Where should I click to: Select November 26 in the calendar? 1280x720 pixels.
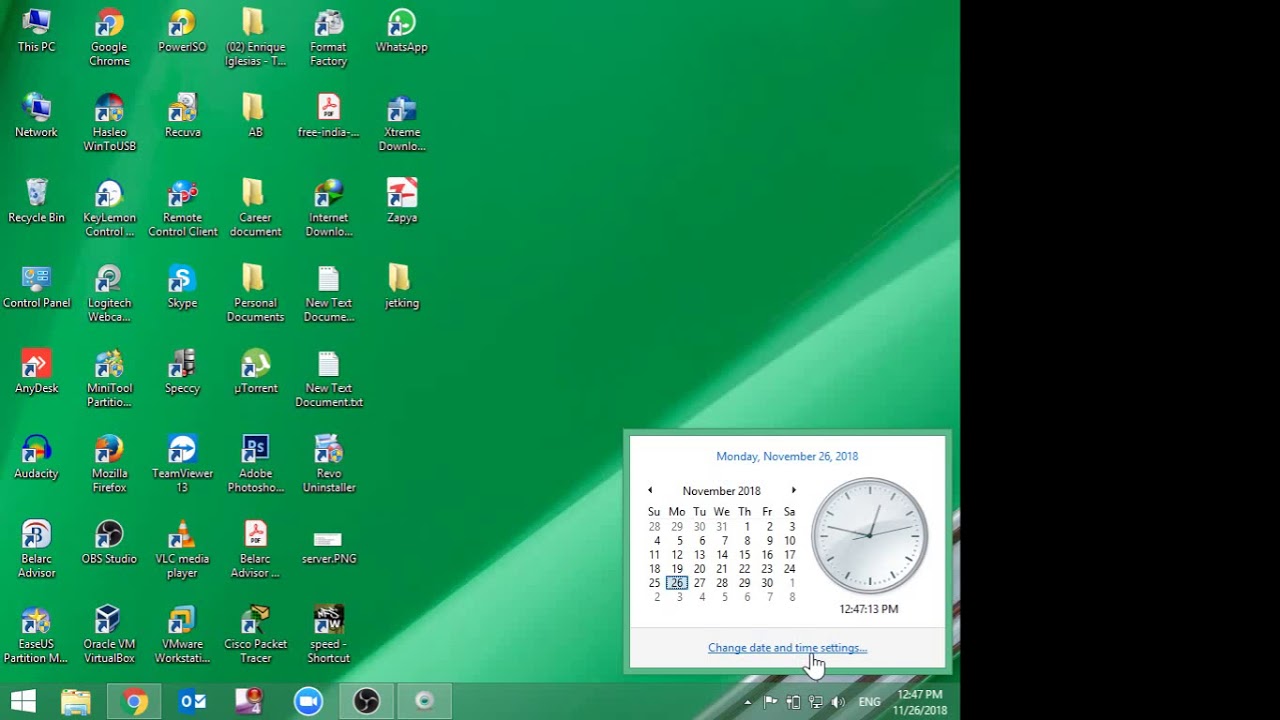pyautogui.click(x=677, y=583)
